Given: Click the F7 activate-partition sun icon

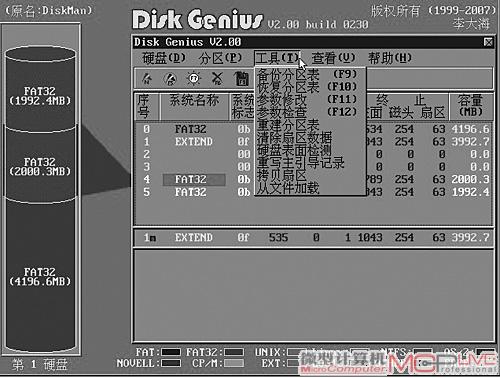Looking at the screenshot, I should coord(194,79).
